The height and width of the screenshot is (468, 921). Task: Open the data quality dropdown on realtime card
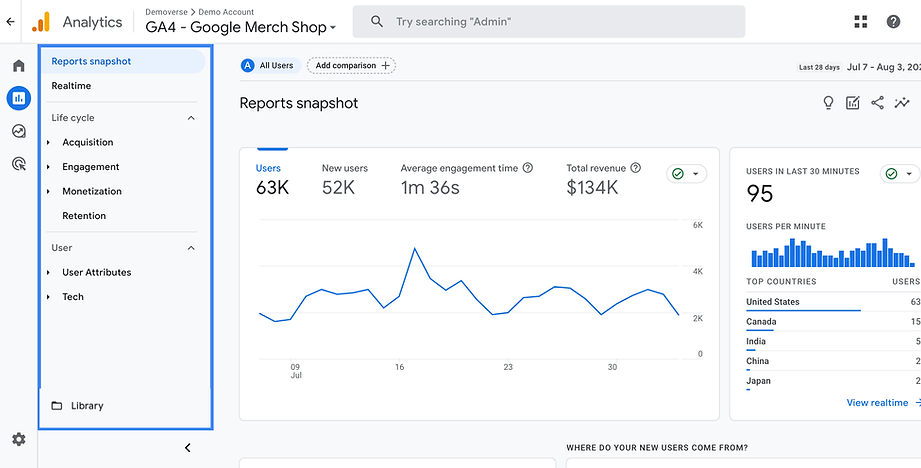(x=900, y=174)
